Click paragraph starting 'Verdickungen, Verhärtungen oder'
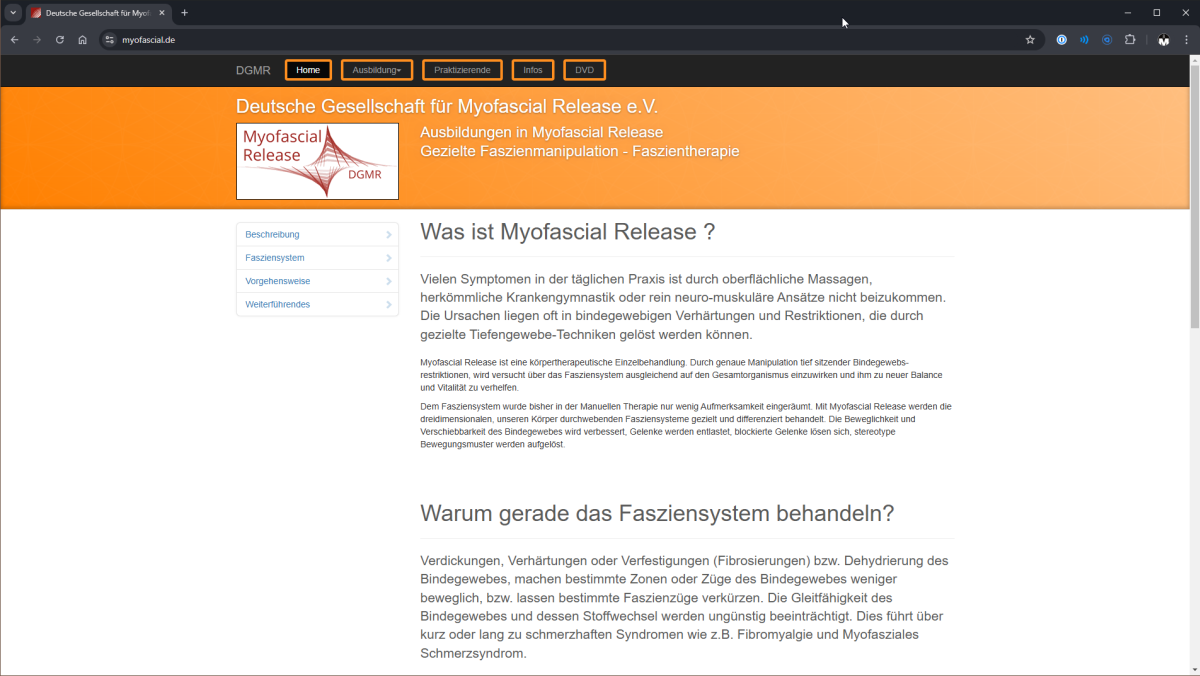The height and width of the screenshot is (676, 1200). (685, 607)
